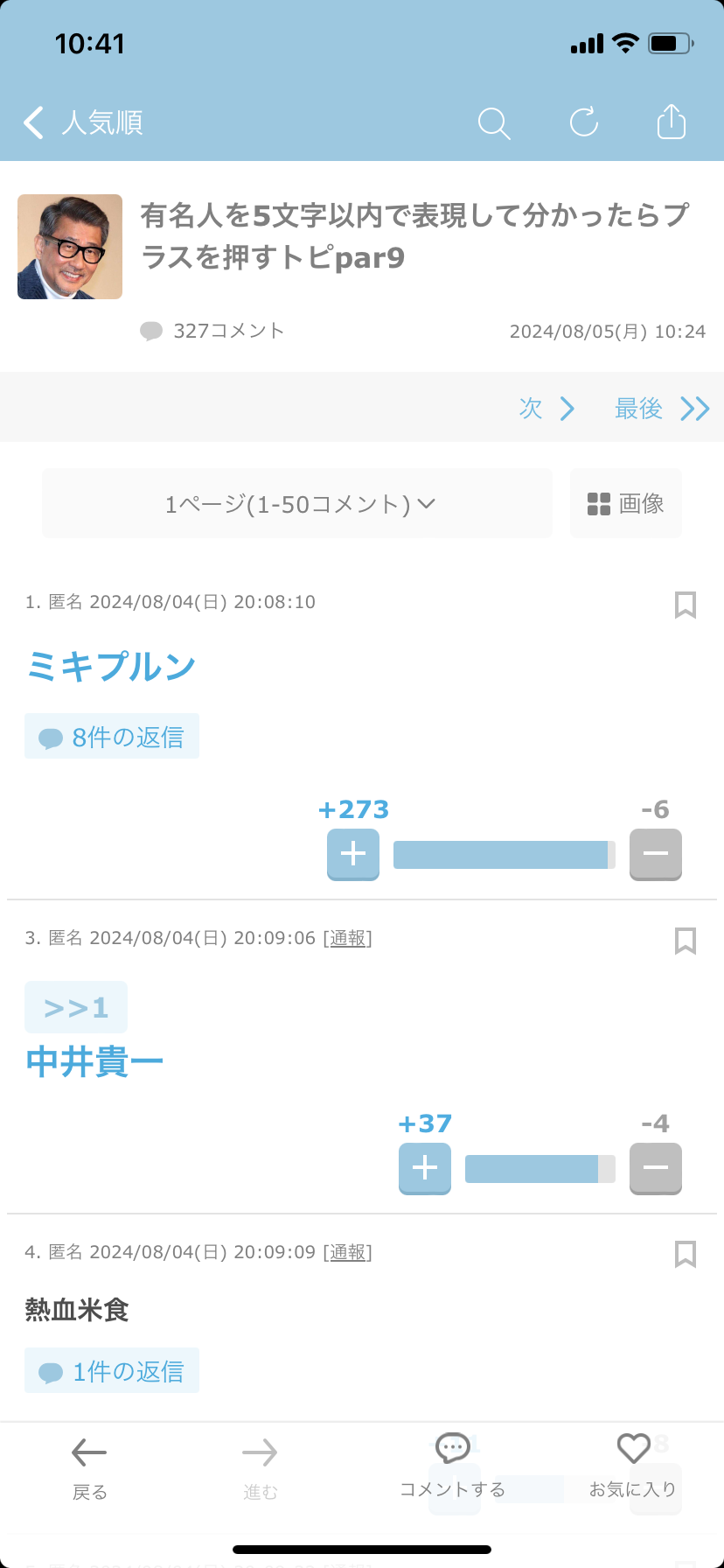
Task: Expand 1件の返信 replies on comment 4
Action: click(112, 1370)
